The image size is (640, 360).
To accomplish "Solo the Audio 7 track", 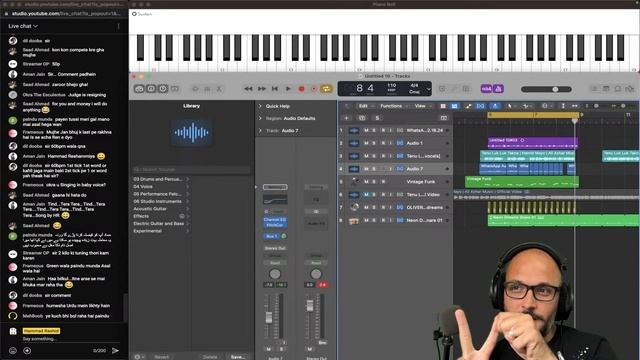I will click(374, 169).
